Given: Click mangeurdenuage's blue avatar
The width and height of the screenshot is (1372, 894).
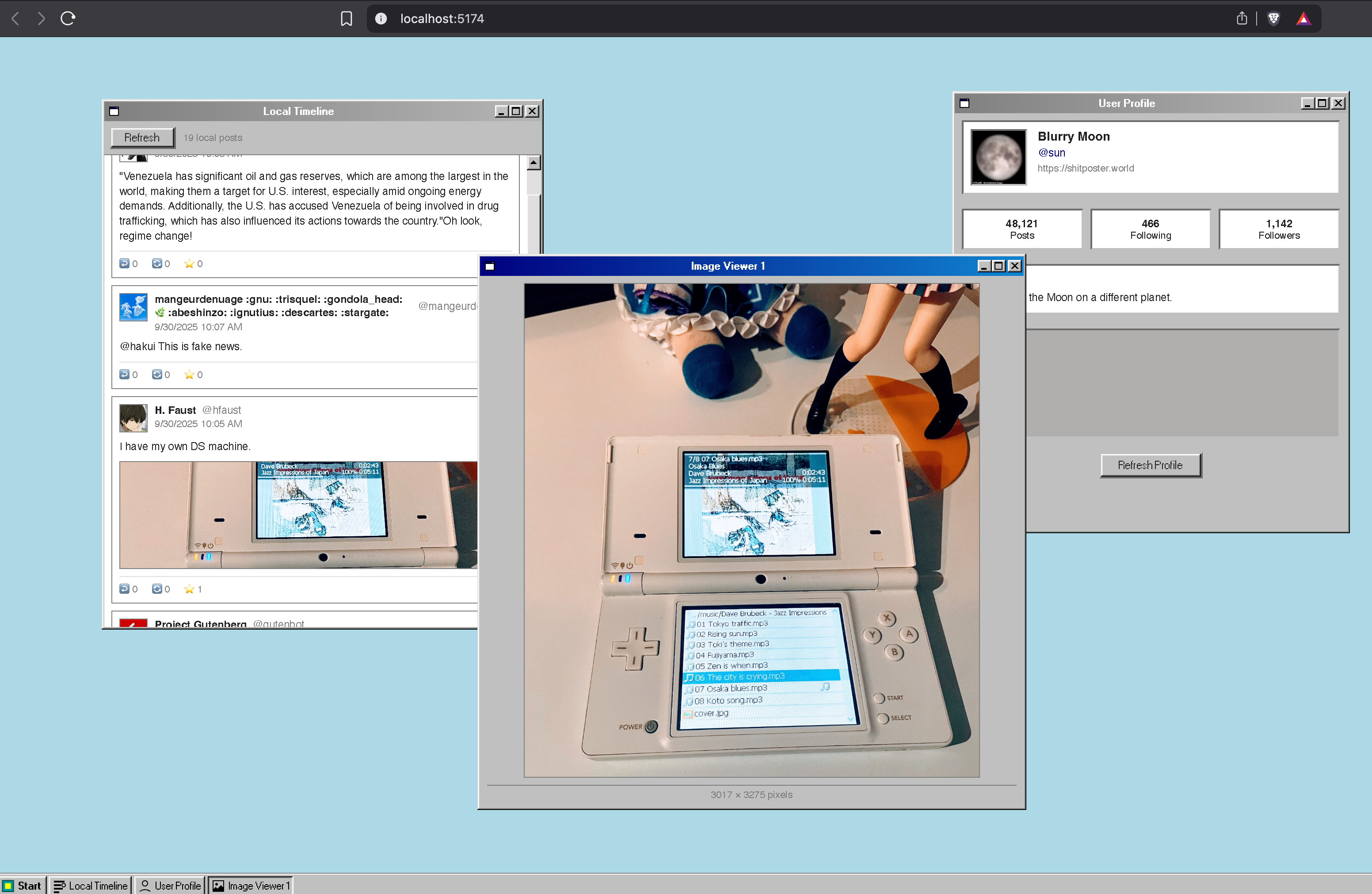Looking at the screenshot, I should pyautogui.click(x=133, y=307).
